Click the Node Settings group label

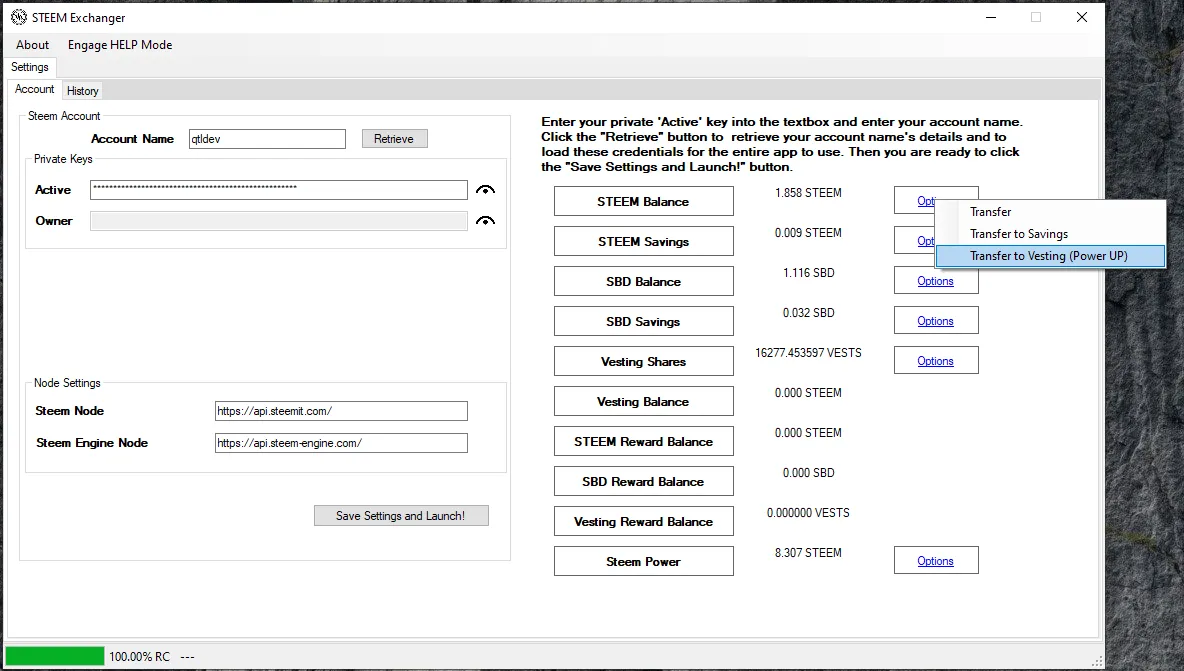coord(67,383)
